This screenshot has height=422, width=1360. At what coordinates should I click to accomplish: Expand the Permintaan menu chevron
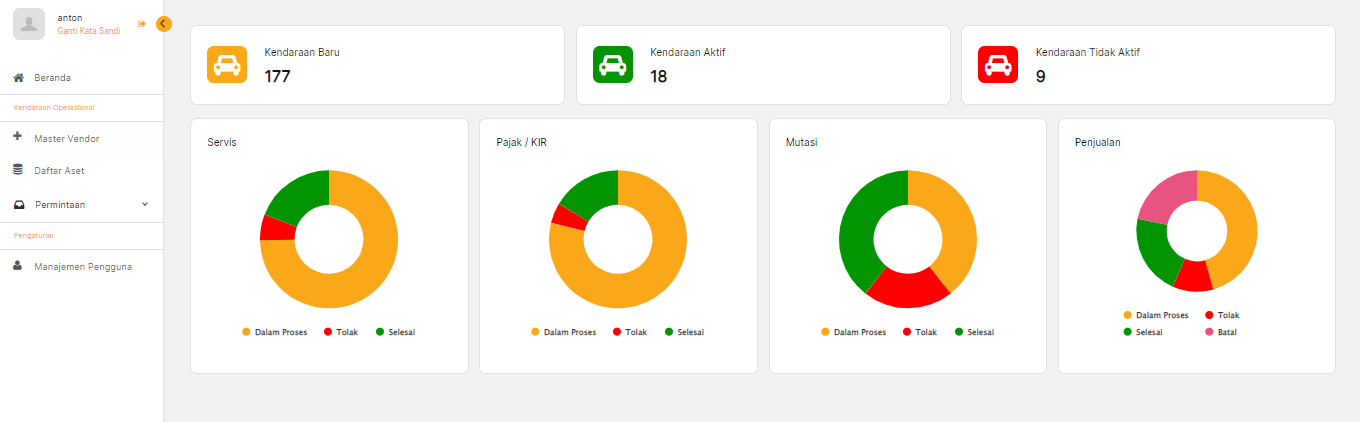[x=145, y=204]
